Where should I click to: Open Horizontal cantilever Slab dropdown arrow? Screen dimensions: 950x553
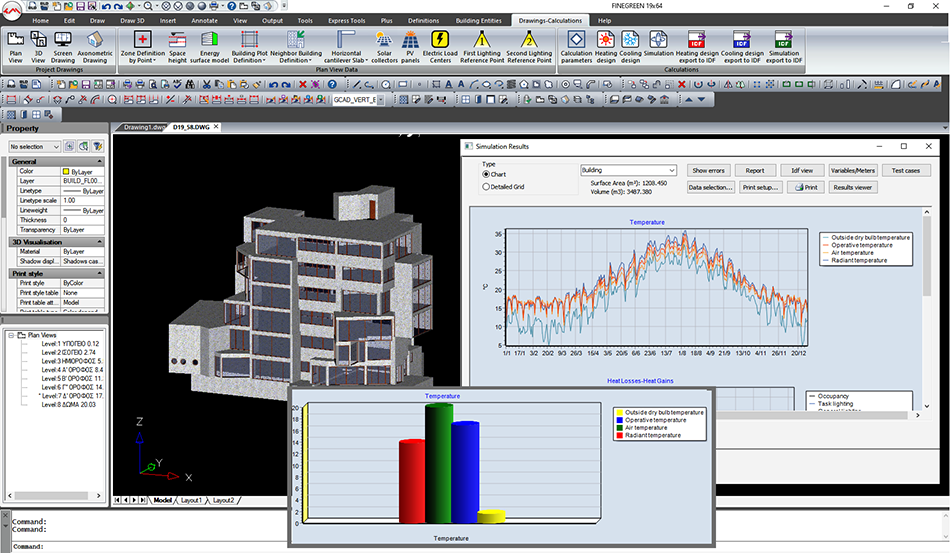pos(367,61)
